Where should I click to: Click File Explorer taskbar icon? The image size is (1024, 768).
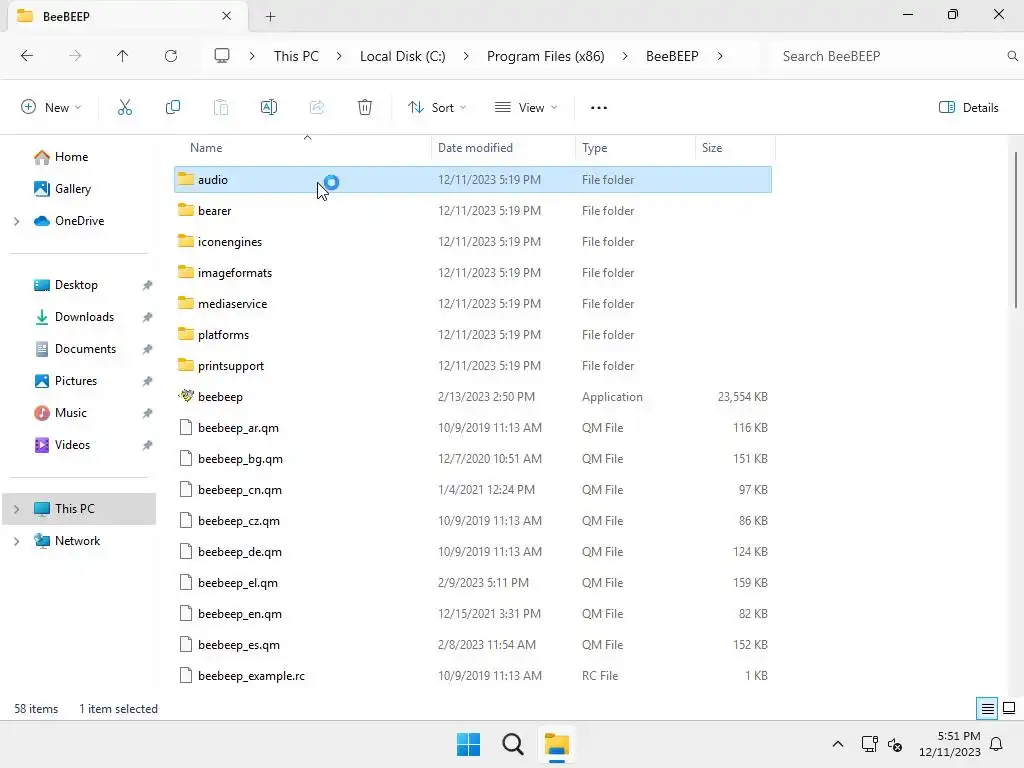[x=557, y=744]
